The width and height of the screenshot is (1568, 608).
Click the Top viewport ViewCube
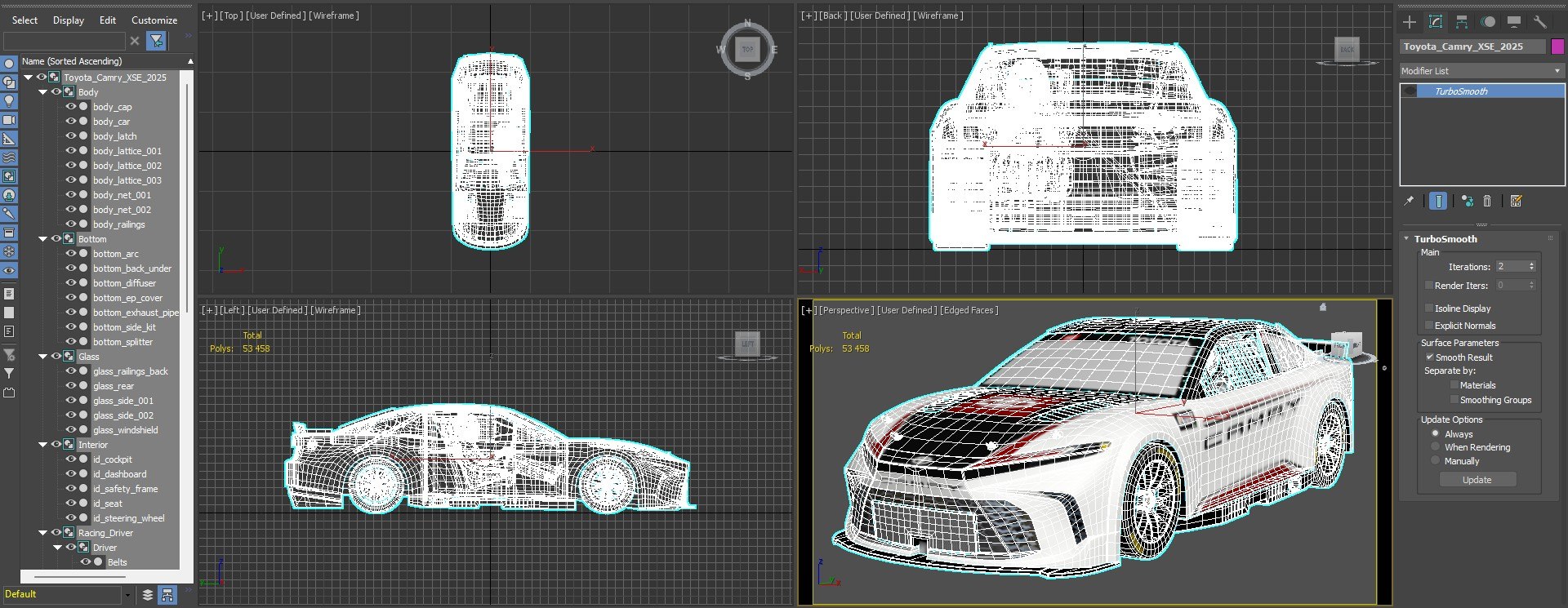click(x=748, y=50)
